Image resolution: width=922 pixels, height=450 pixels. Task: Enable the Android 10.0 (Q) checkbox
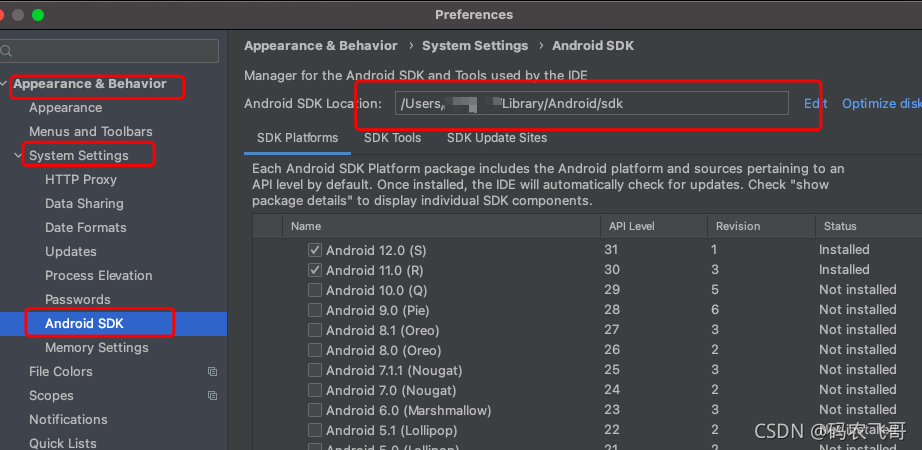(x=315, y=290)
